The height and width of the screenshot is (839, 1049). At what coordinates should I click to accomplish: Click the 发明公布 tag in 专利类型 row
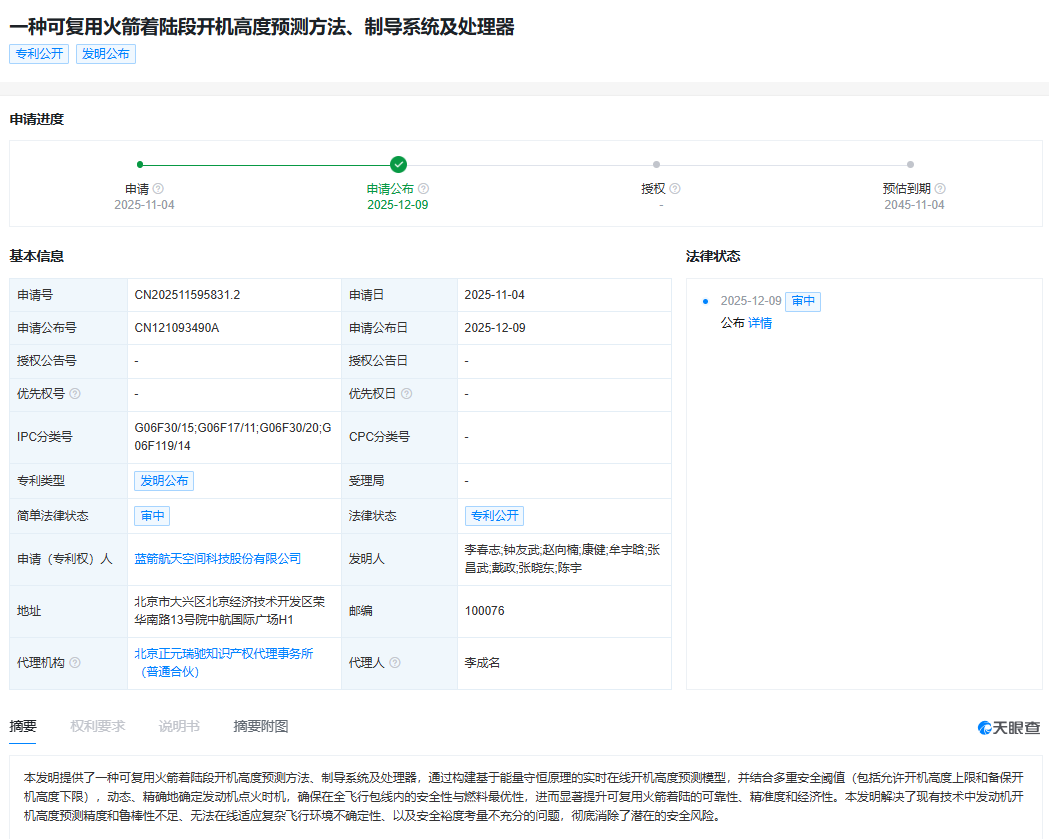tap(163, 480)
